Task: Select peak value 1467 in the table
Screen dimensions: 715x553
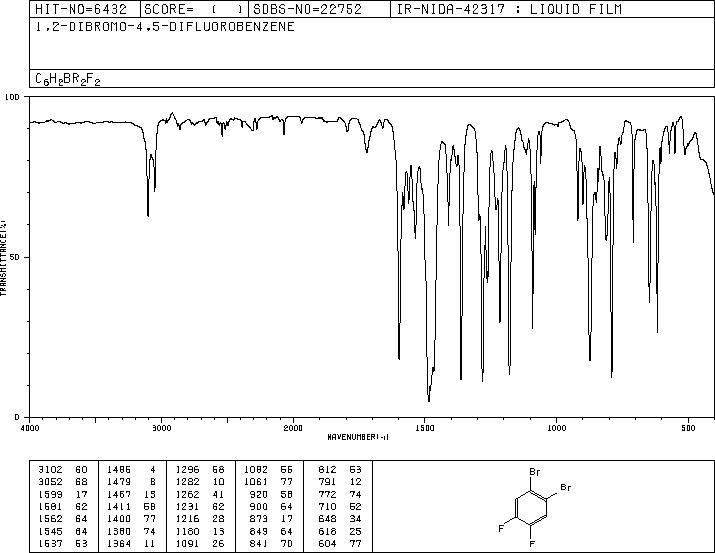Action: click(119, 494)
